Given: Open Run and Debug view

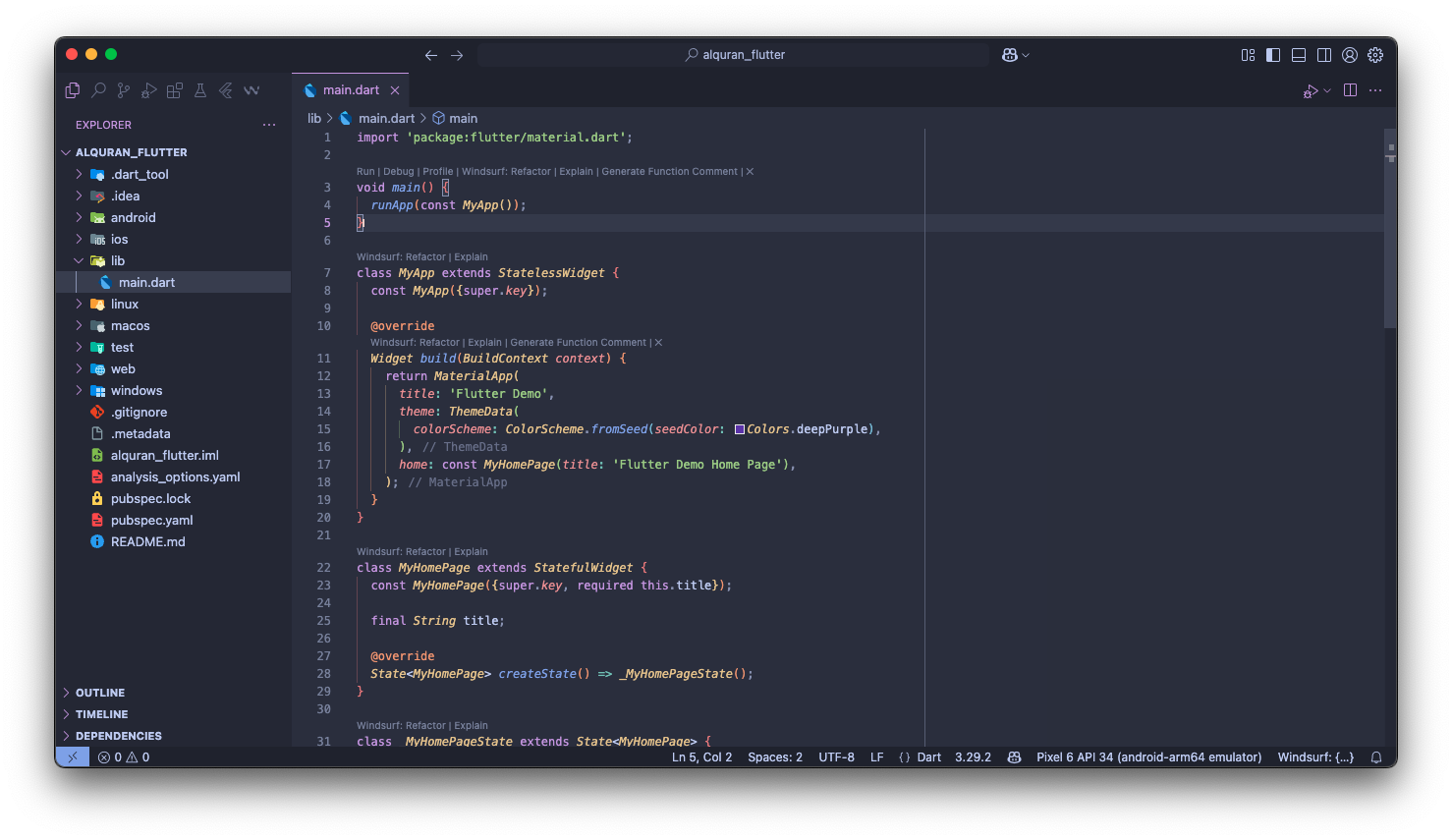Looking at the screenshot, I should click(148, 90).
